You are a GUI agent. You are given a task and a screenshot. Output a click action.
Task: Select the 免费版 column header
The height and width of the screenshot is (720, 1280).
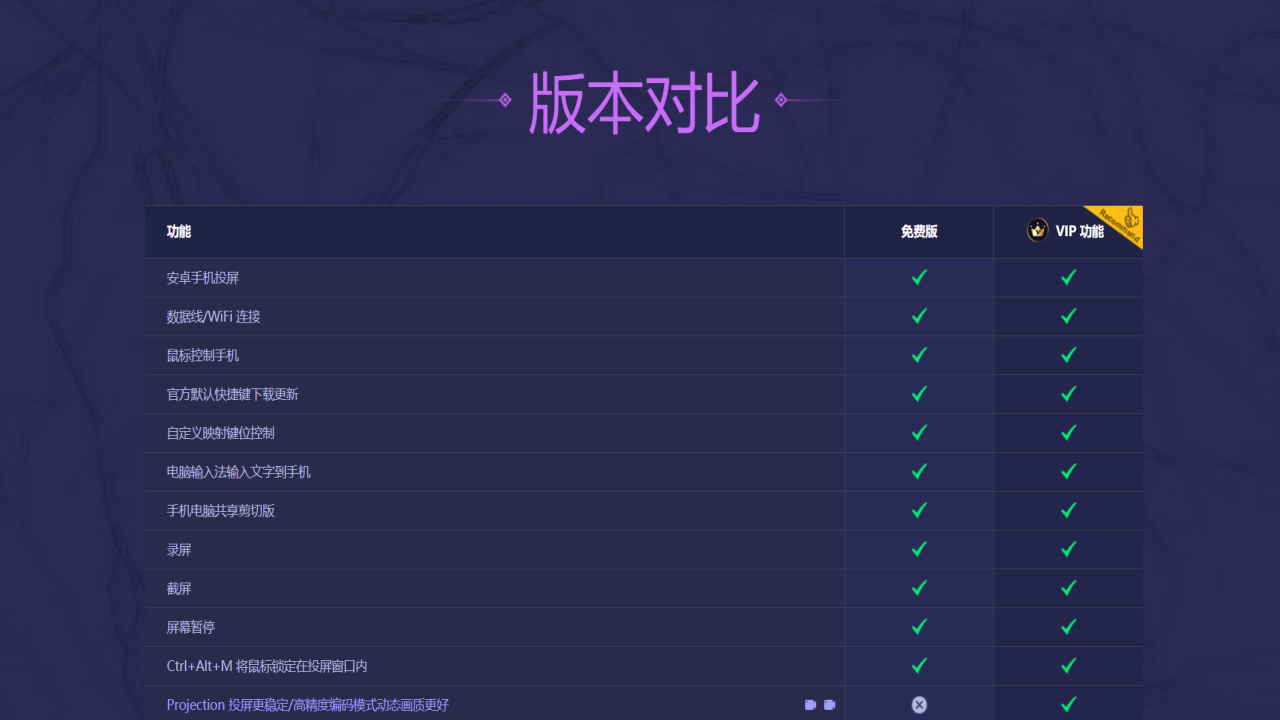(919, 232)
